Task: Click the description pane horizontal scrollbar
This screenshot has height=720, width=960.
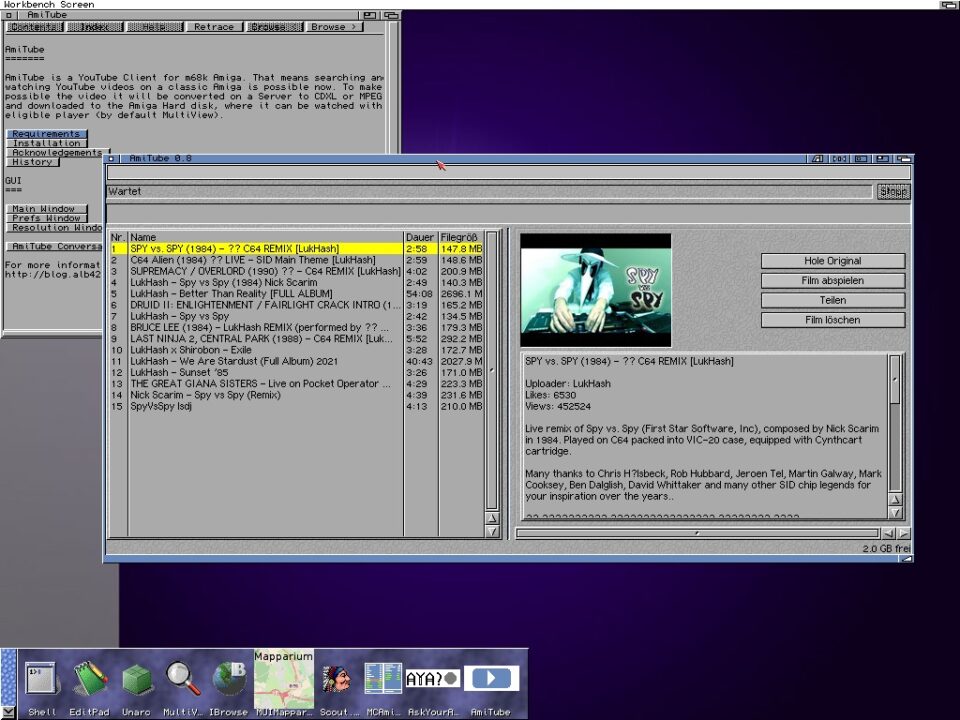Action: point(698,533)
